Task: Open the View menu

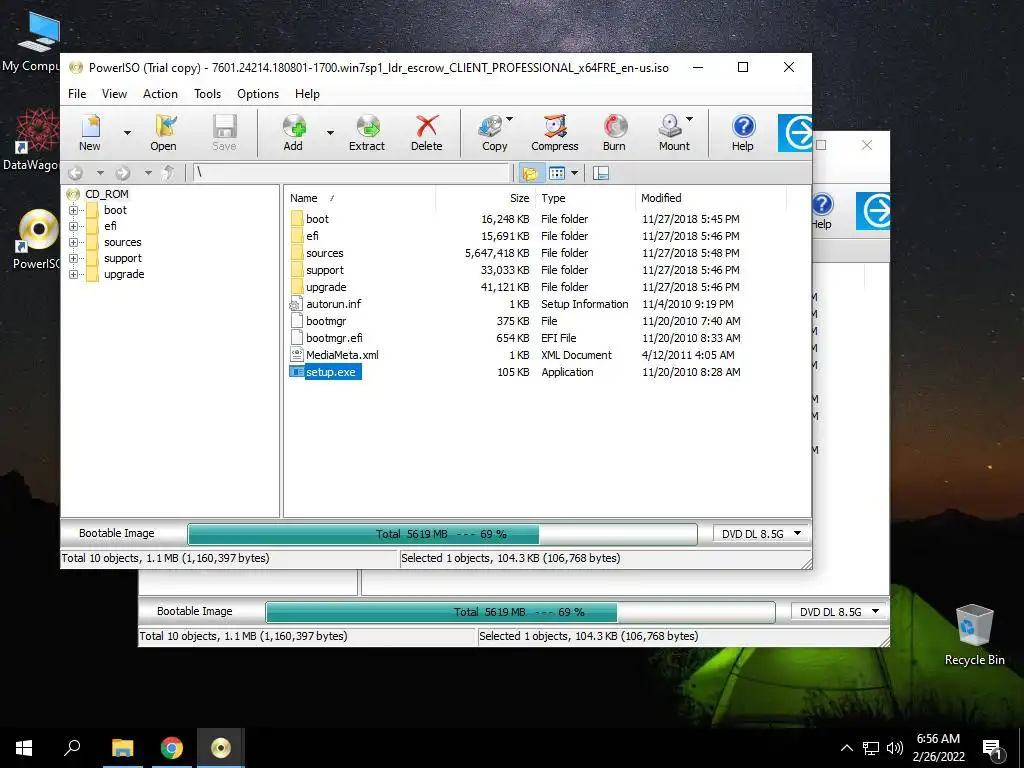Action: point(114,94)
